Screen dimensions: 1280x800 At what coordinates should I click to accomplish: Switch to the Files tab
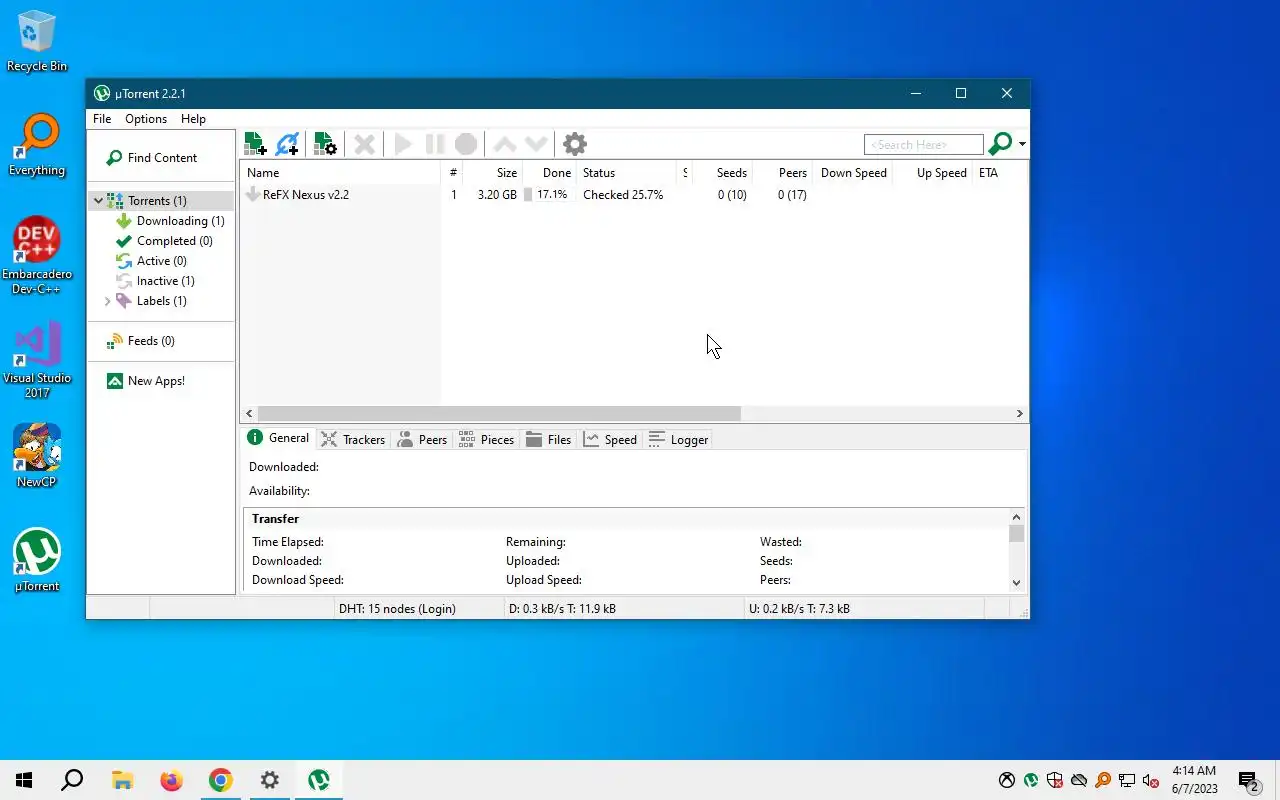(x=549, y=439)
